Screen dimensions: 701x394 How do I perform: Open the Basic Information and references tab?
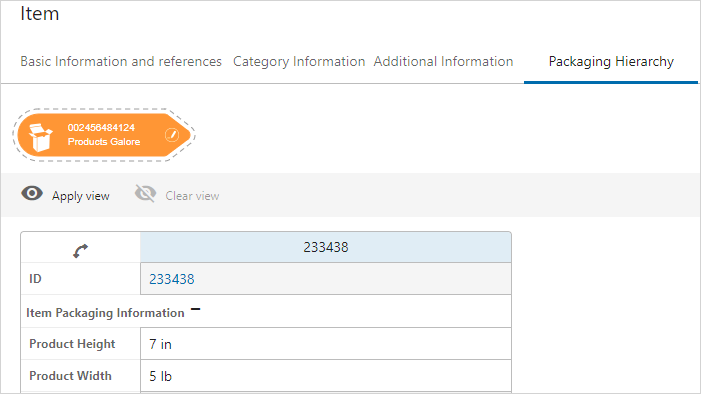coord(121,61)
